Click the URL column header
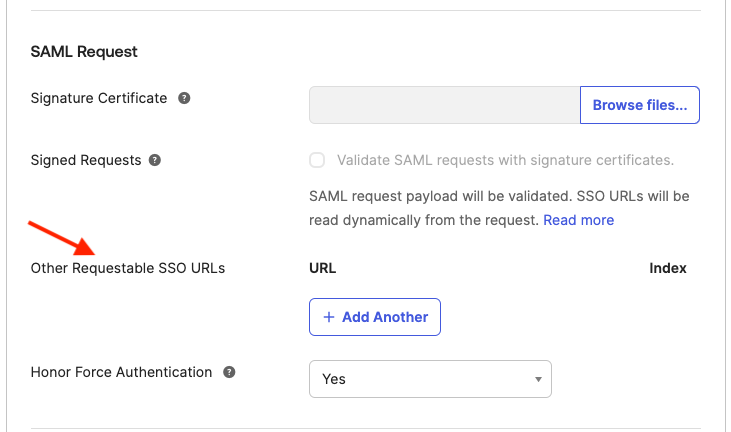This screenshot has width=731, height=432. point(322,268)
